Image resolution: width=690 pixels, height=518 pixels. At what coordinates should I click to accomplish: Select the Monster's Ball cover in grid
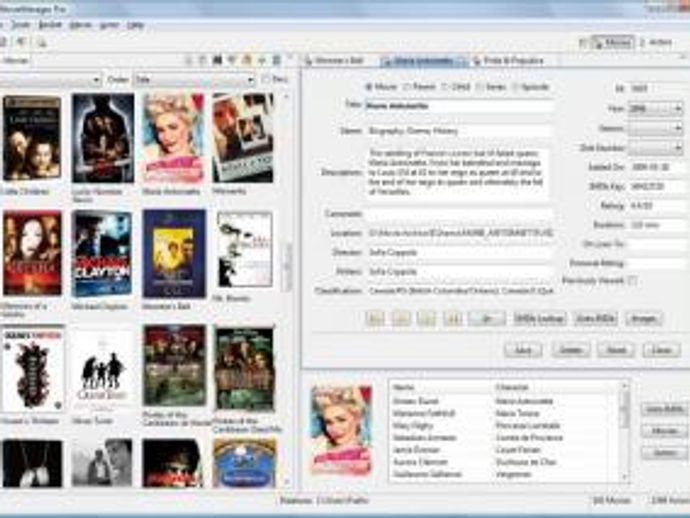(174, 253)
